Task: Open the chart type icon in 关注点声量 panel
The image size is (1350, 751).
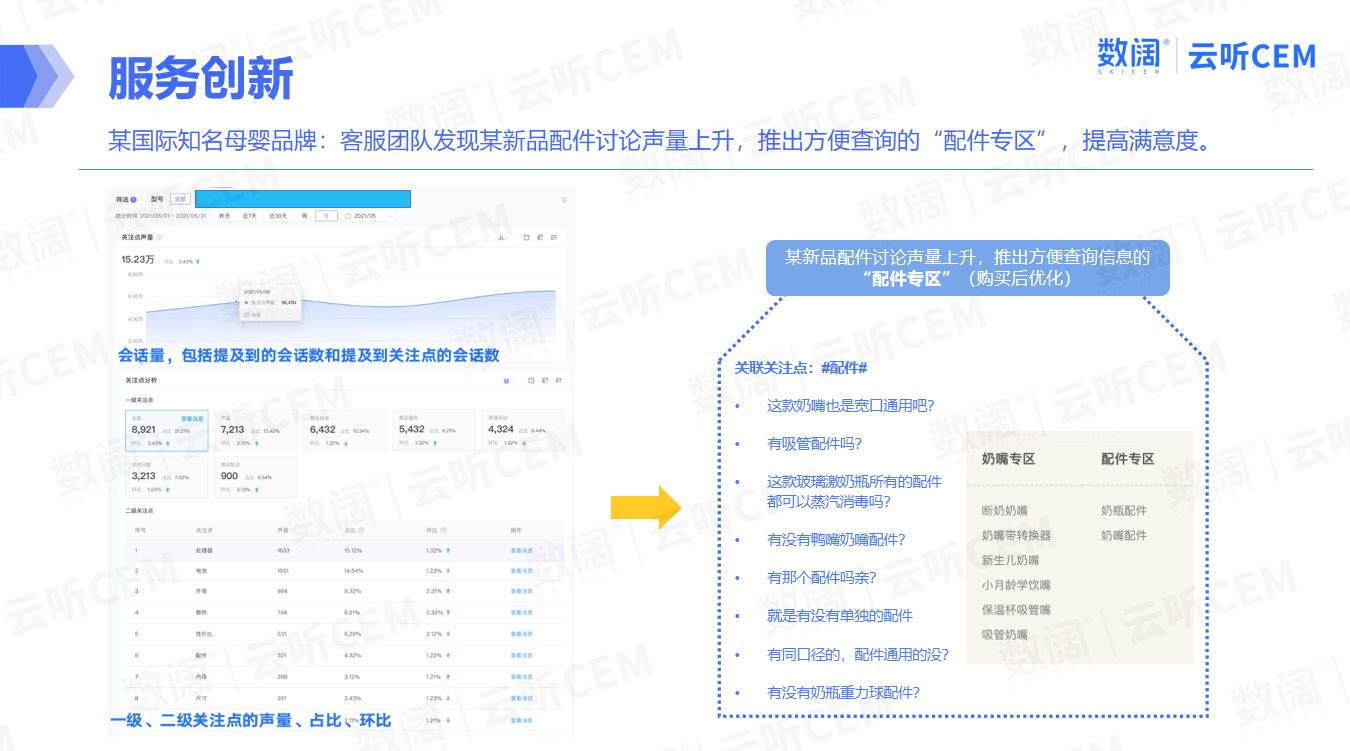Action: [x=501, y=238]
